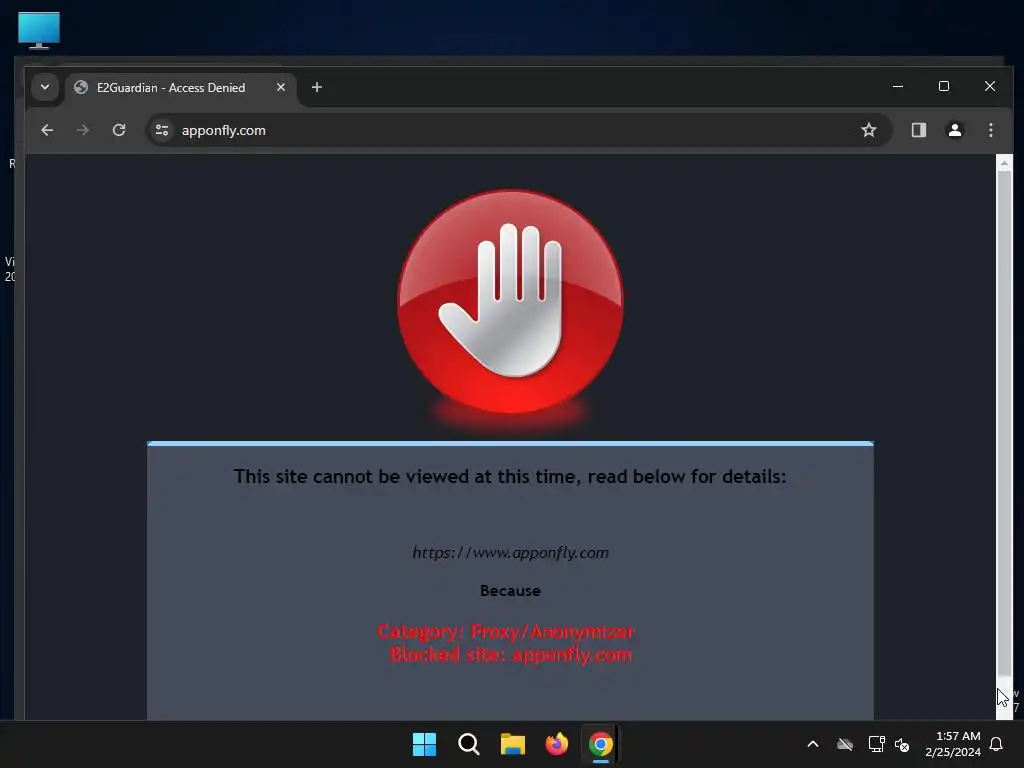Open a new tab with the plus button

[x=317, y=87]
